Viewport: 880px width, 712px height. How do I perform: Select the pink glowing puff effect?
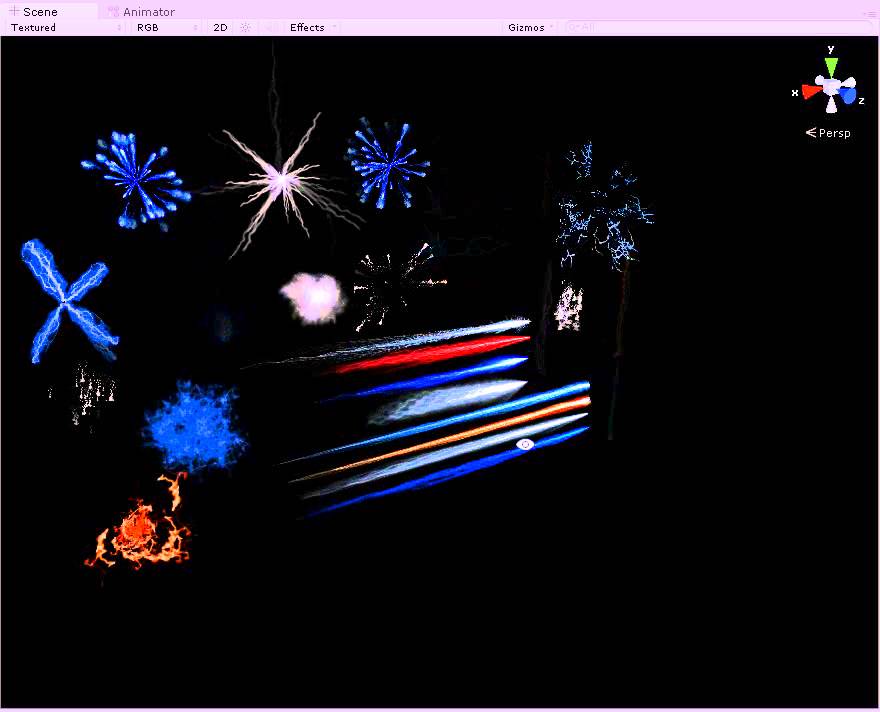tap(313, 298)
